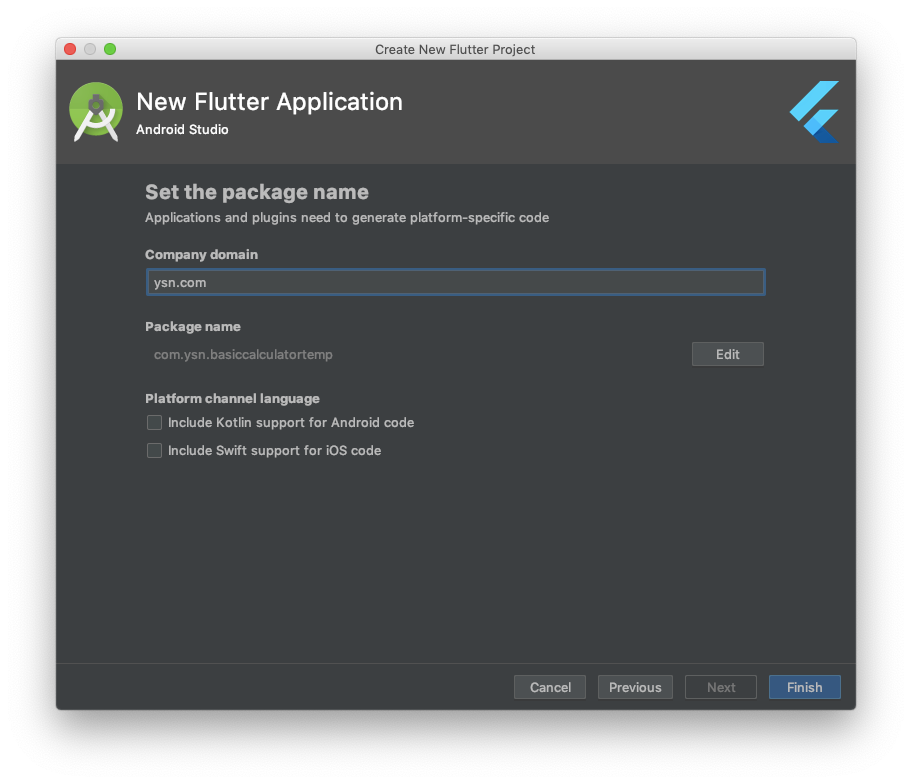912x784 pixels.
Task: Close the Create New Flutter Project window
Action: (x=70, y=49)
